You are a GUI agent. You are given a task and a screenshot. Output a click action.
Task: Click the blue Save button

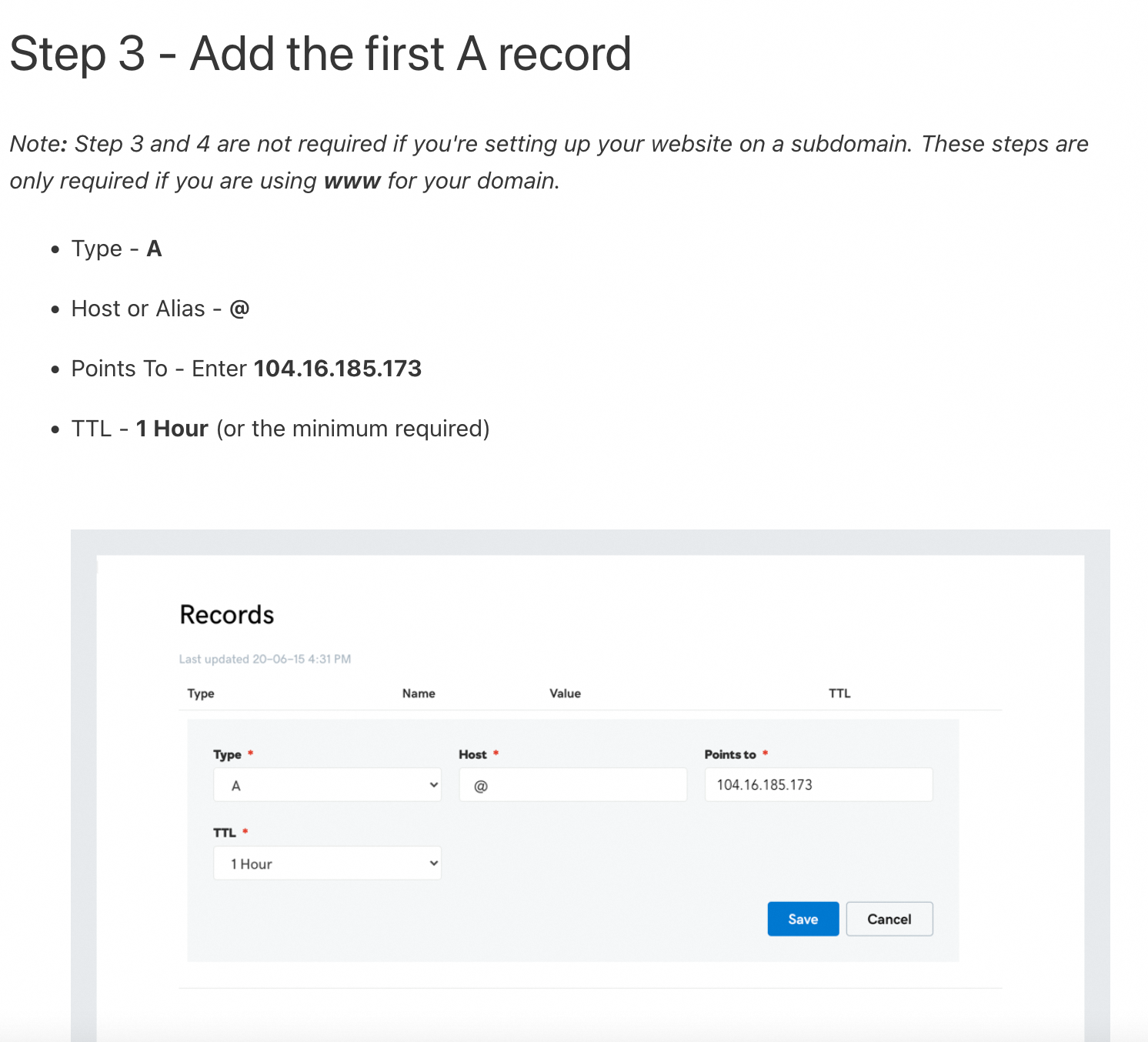click(x=803, y=919)
